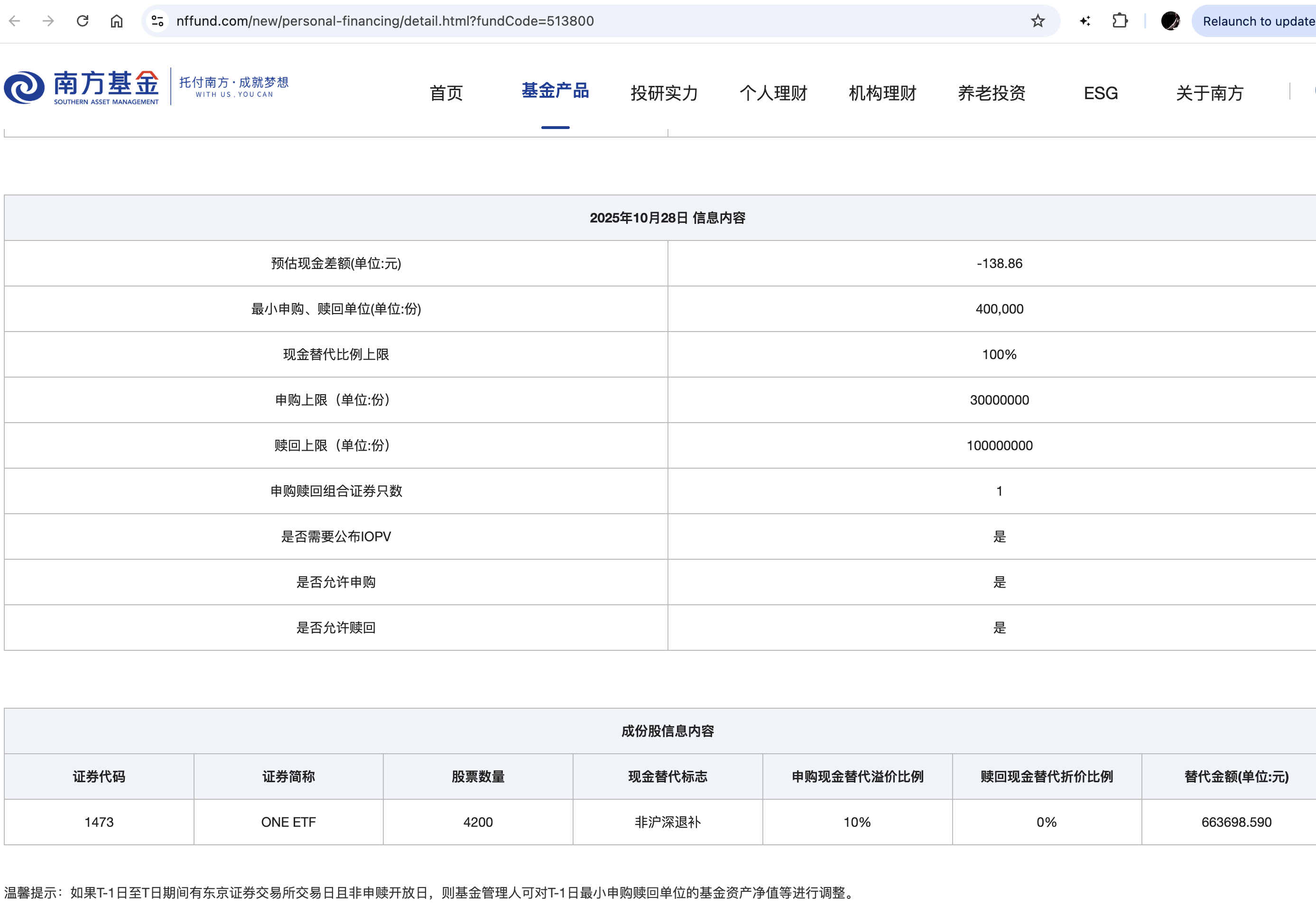Viewport: 1316px width, 906px height.
Task: Click the browser back arrow icon
Action: [x=15, y=21]
